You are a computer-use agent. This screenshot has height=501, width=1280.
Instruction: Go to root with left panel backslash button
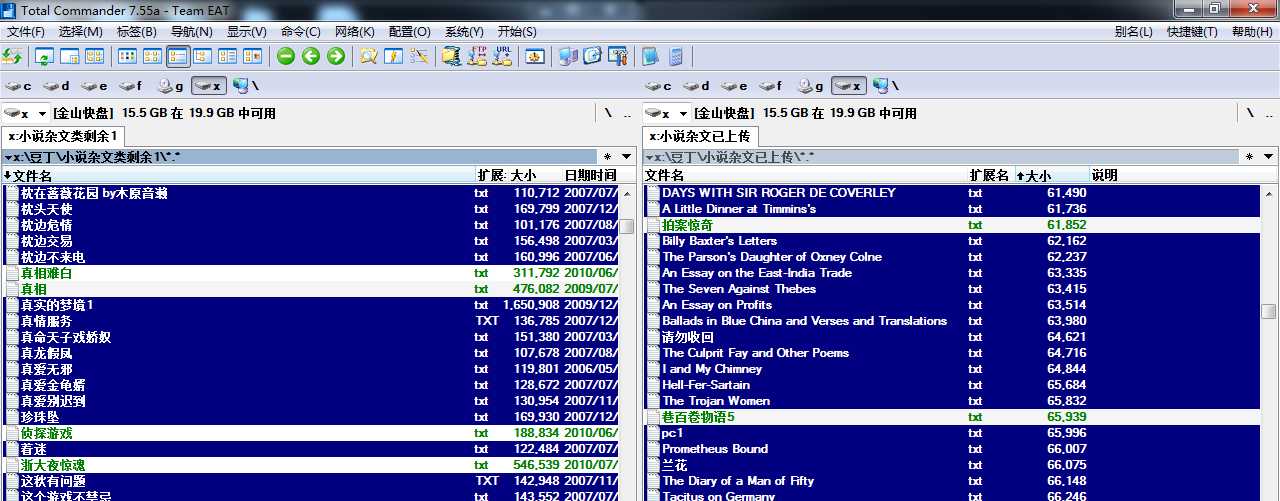(x=607, y=114)
